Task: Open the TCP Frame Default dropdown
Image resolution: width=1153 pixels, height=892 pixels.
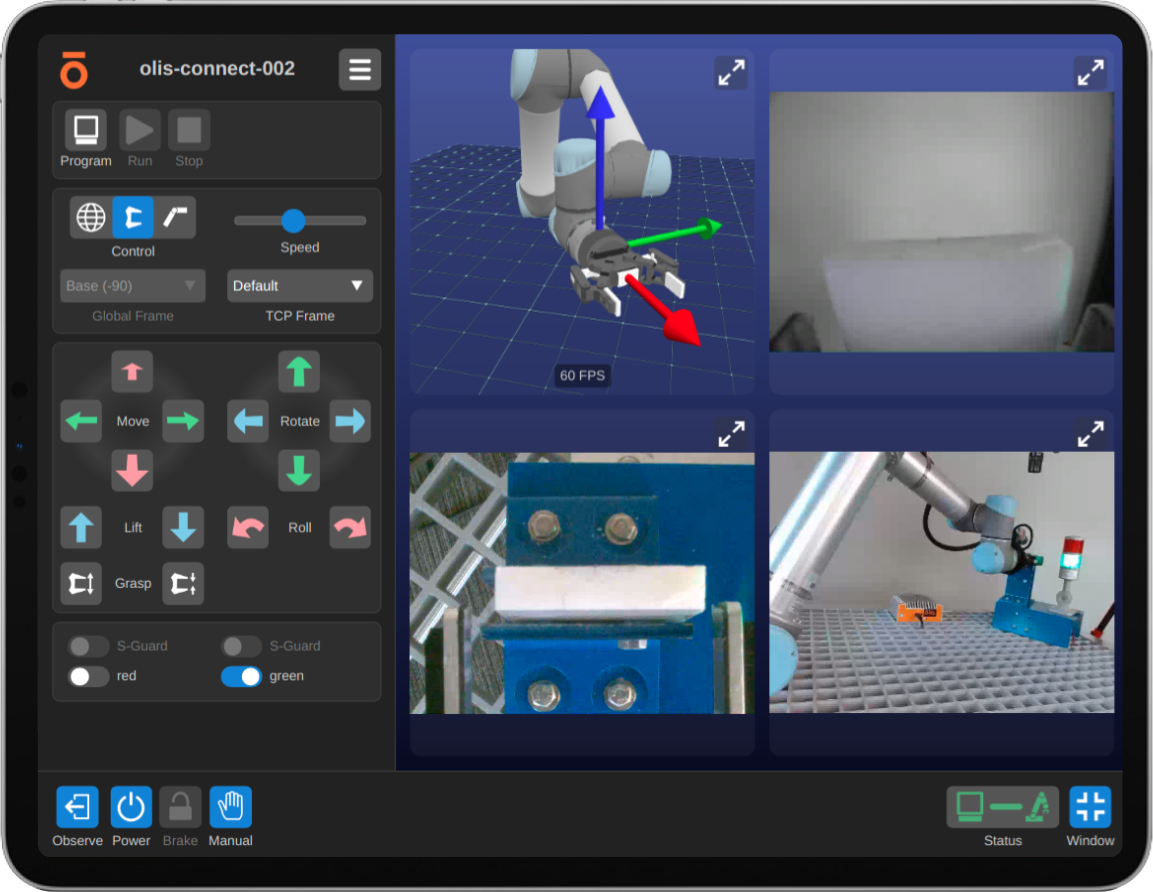Action: click(x=300, y=286)
